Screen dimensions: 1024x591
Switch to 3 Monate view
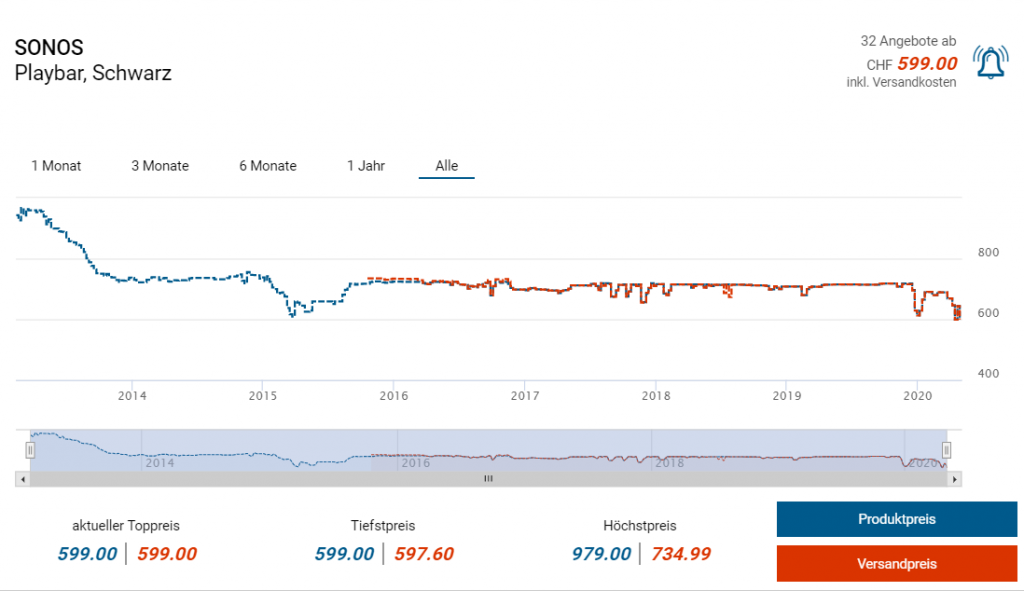[160, 166]
